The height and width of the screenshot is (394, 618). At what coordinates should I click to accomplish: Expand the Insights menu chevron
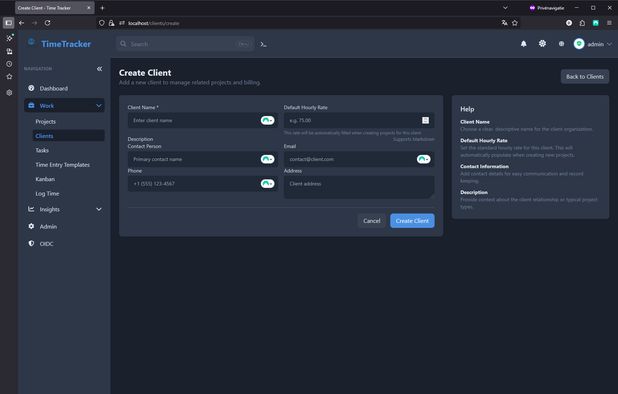pyautogui.click(x=99, y=209)
